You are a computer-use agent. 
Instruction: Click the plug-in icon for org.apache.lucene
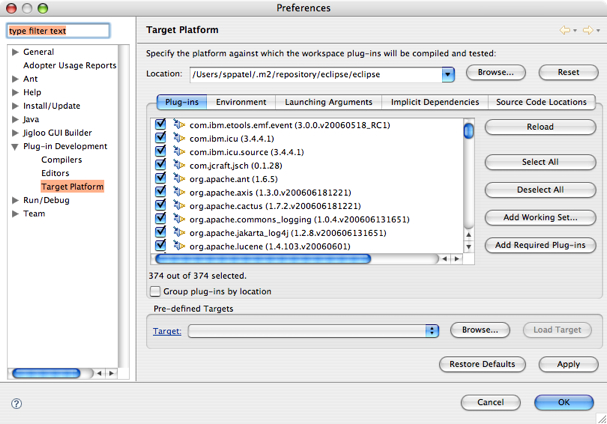[x=179, y=245]
